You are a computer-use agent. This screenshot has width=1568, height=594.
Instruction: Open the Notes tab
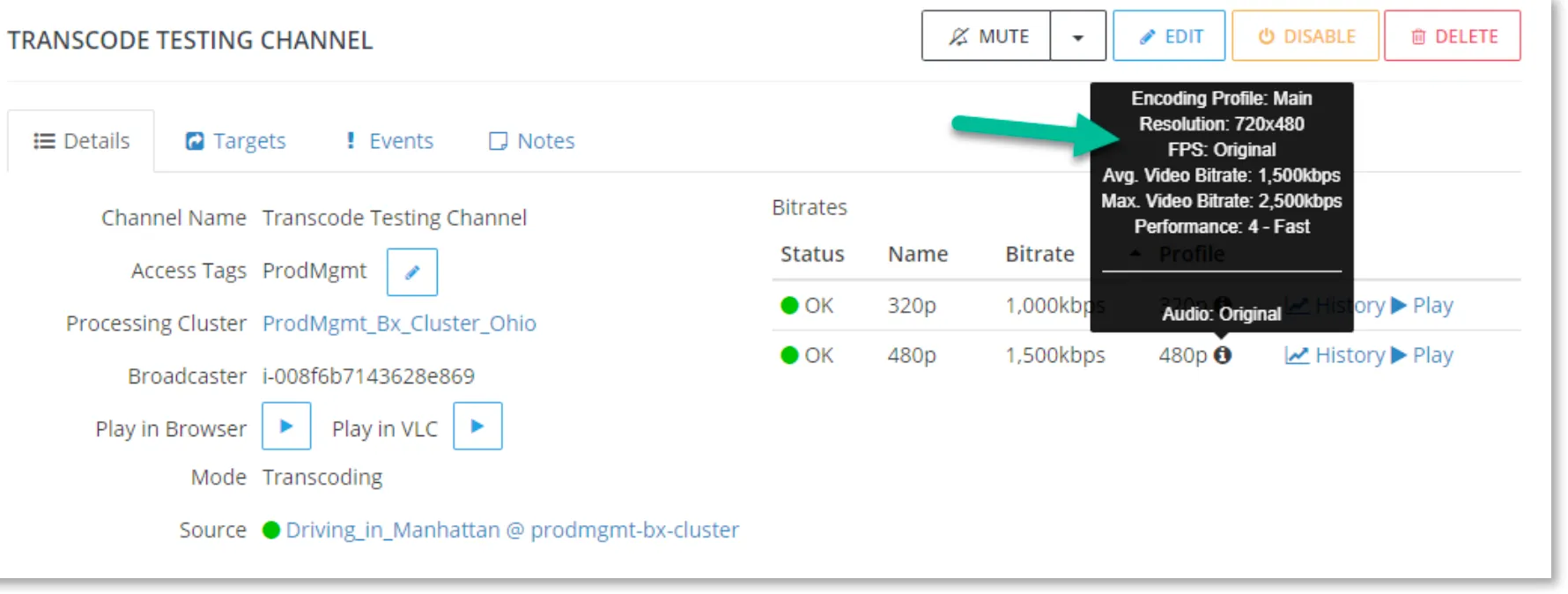[532, 141]
